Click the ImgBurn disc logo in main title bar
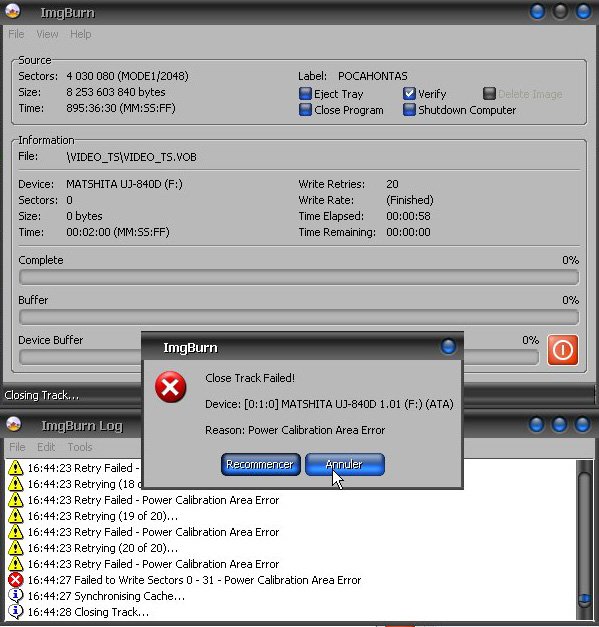The height and width of the screenshot is (627, 599). click(x=13, y=11)
